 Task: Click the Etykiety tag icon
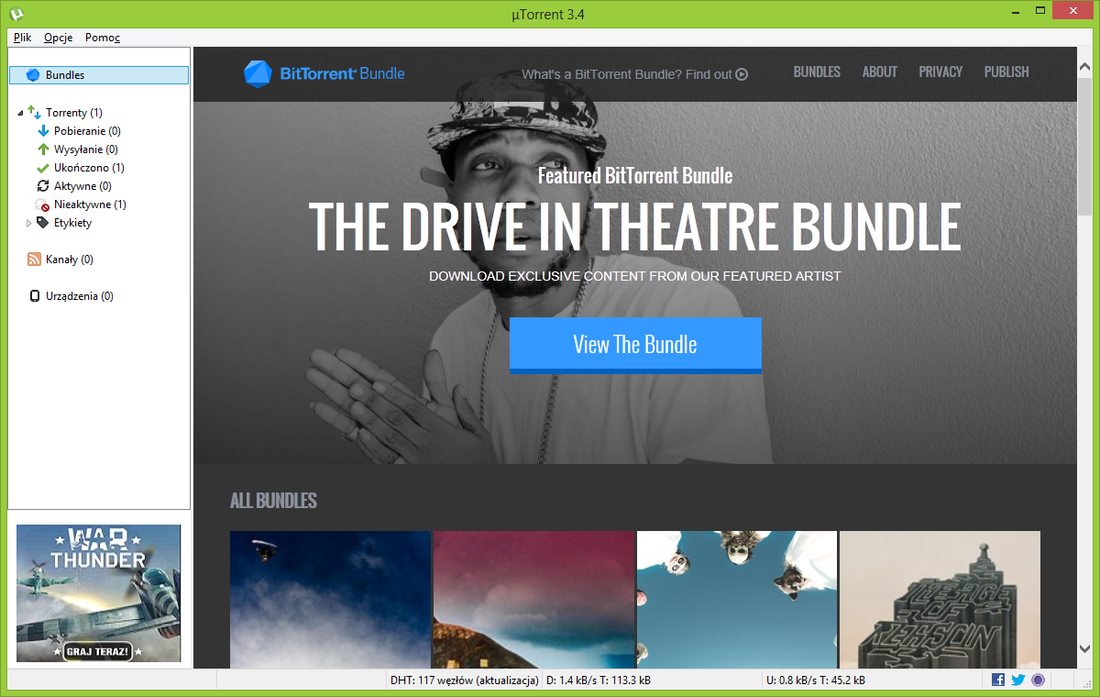tap(43, 222)
